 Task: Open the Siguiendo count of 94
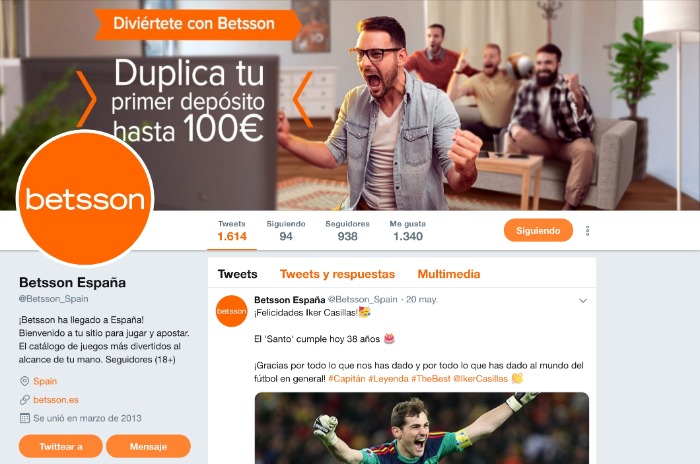[x=286, y=230]
